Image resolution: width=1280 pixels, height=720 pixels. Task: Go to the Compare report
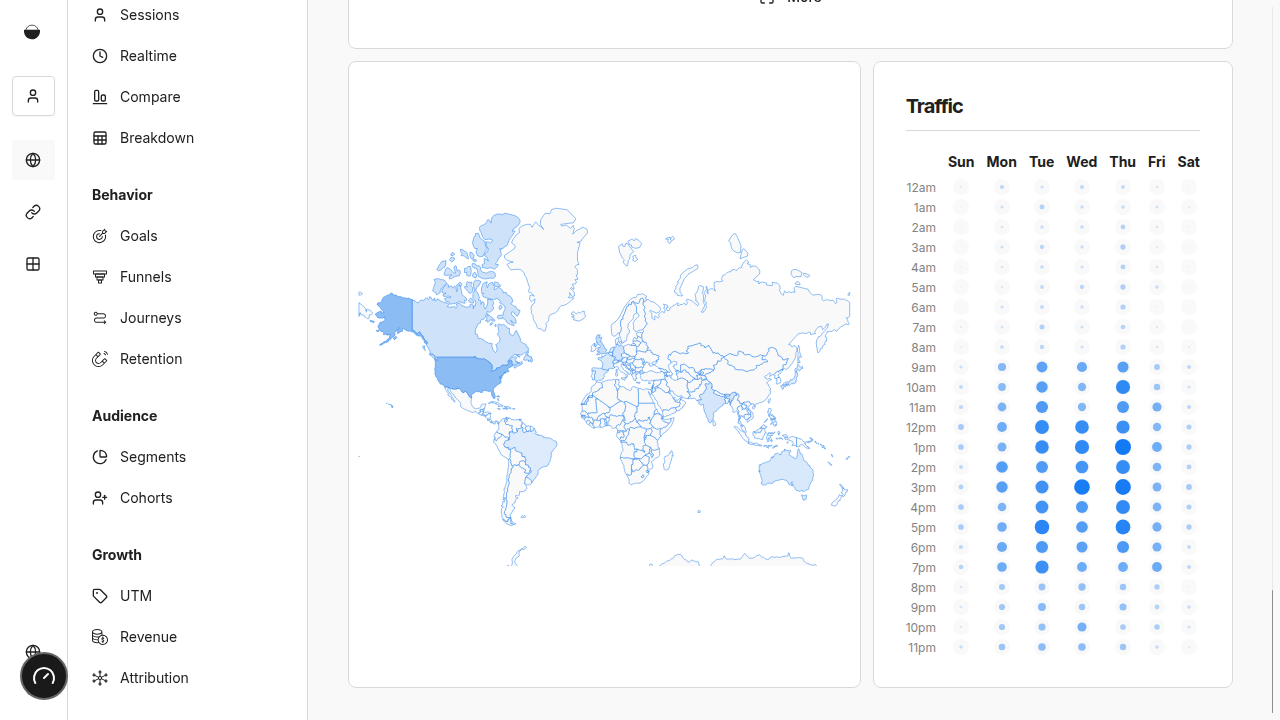[149, 97]
